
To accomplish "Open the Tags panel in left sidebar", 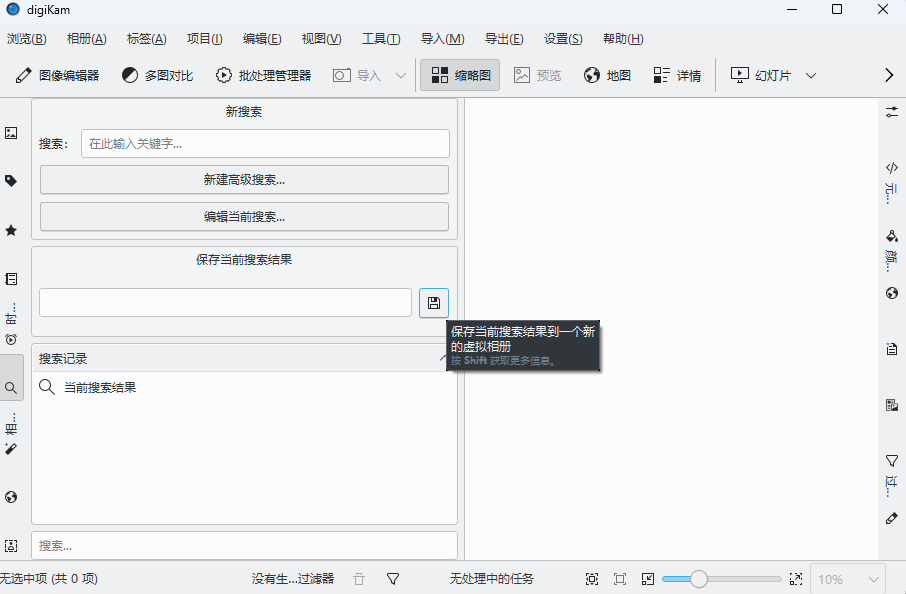I will pos(11,181).
